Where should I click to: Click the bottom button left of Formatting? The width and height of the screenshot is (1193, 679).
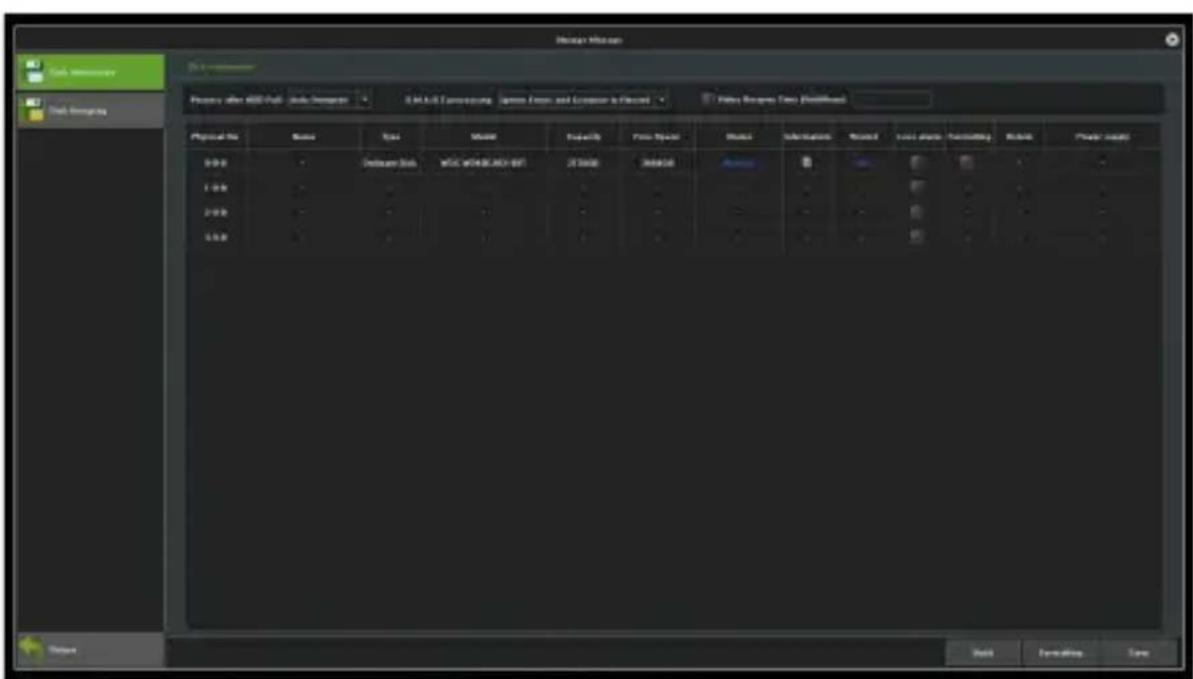982,653
